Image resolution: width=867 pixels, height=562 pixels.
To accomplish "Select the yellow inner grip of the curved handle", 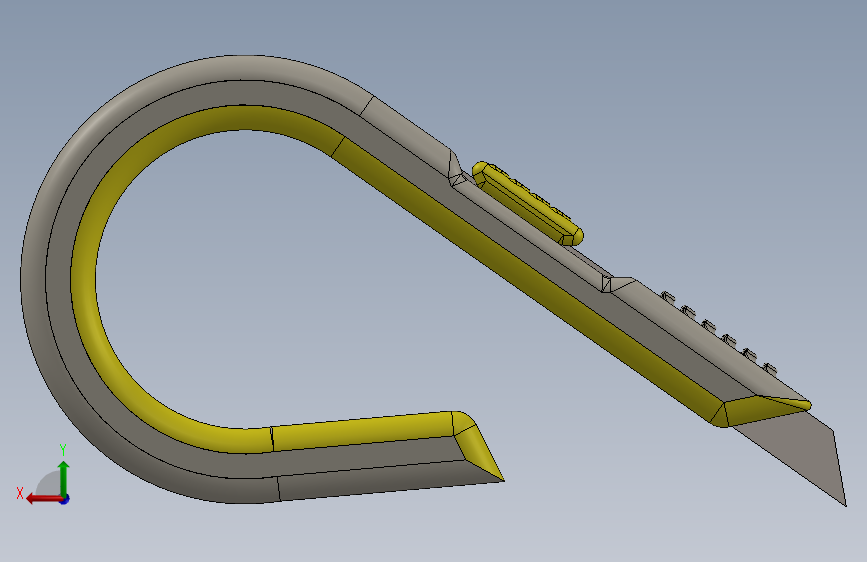I will coord(84,277).
